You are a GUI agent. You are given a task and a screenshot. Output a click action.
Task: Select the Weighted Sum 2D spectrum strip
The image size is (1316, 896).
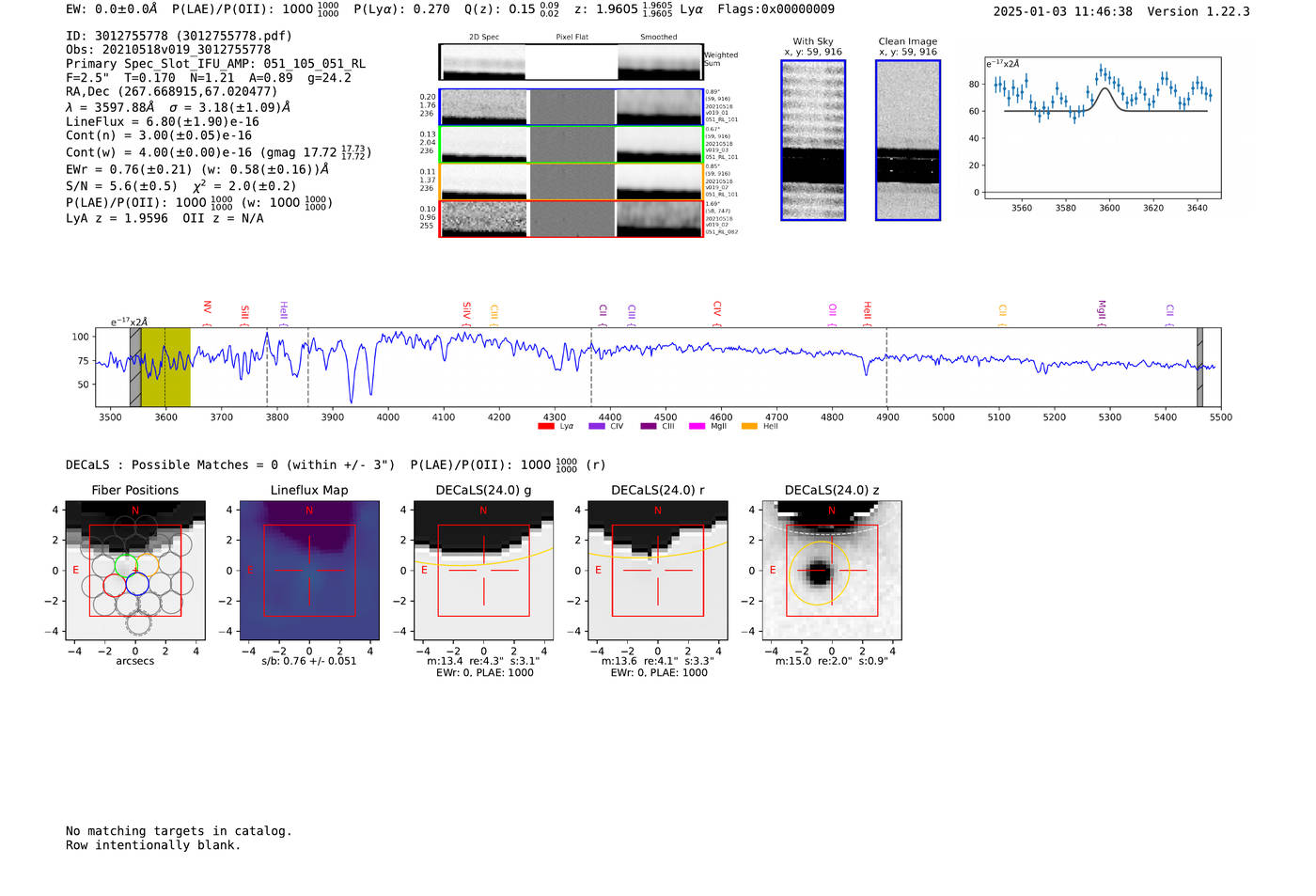tap(571, 62)
